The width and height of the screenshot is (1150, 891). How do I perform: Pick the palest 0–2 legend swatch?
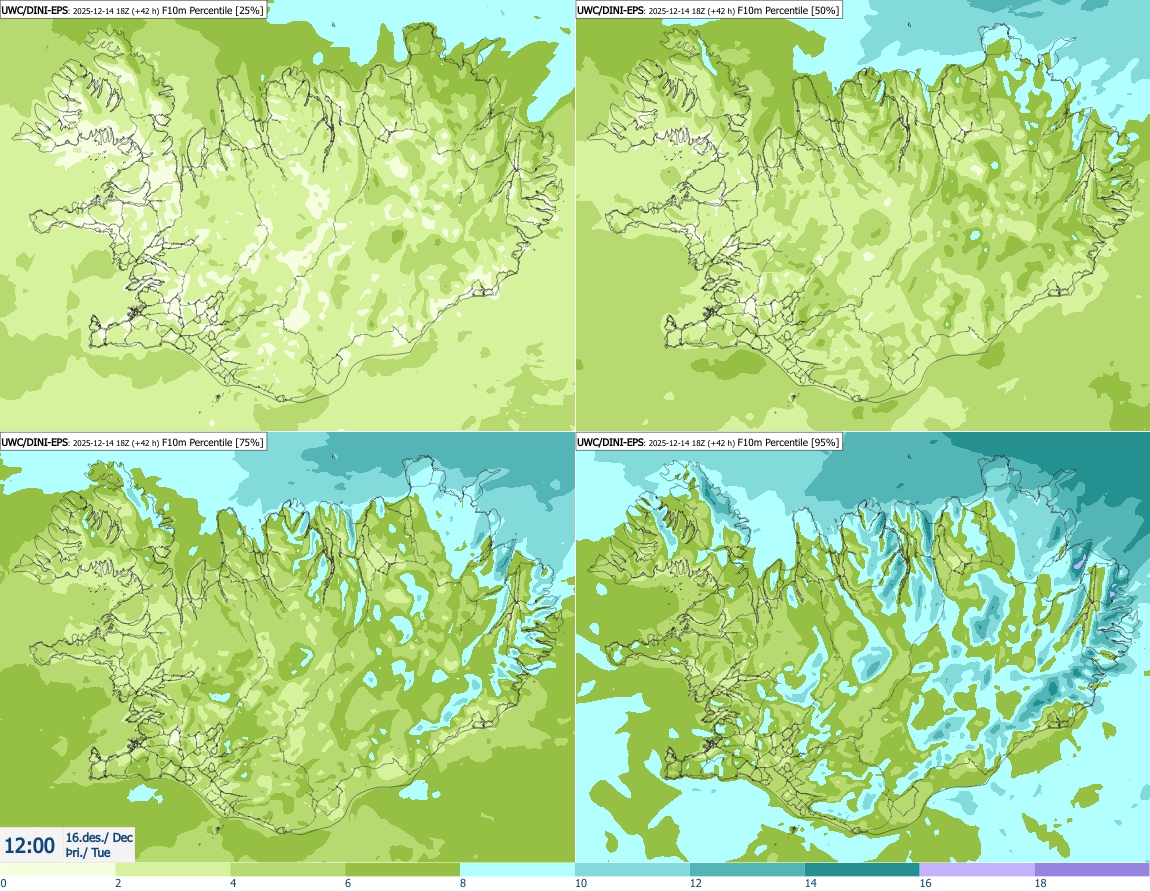[x=57, y=870]
